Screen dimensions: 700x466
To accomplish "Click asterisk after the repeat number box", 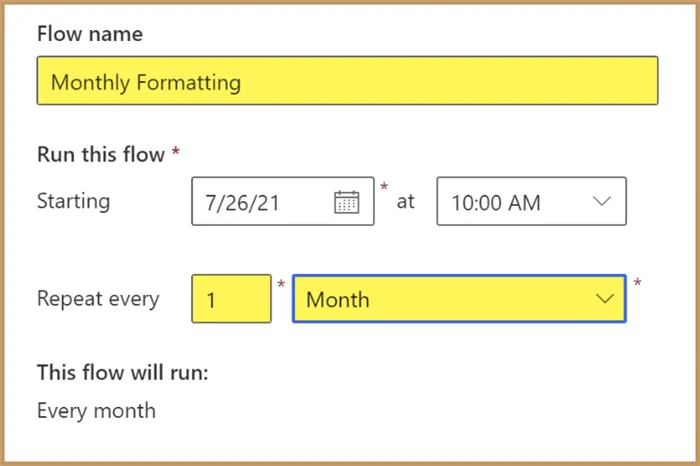I will pos(281,286).
